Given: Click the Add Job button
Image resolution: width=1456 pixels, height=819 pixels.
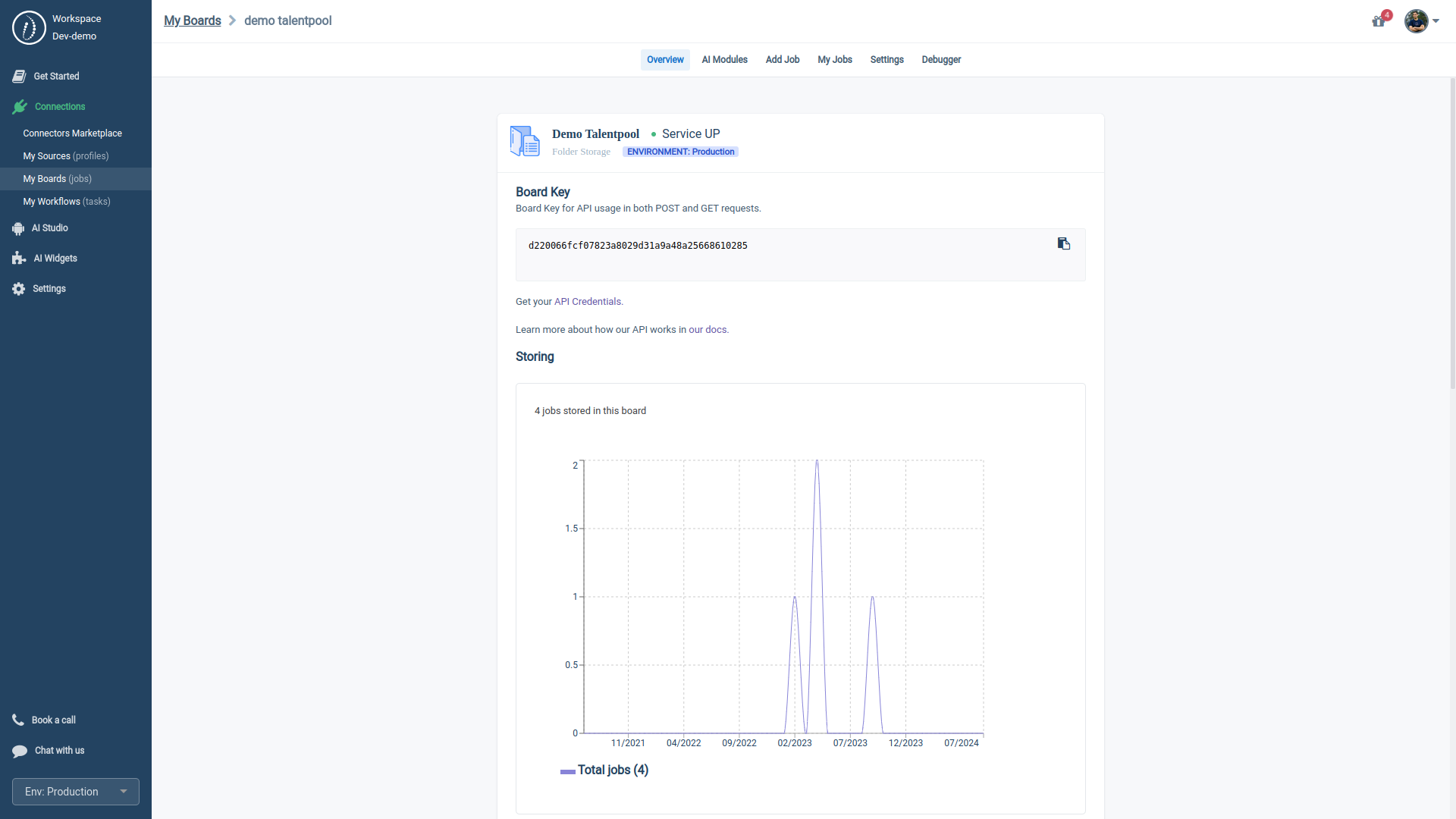Looking at the screenshot, I should coord(781,59).
